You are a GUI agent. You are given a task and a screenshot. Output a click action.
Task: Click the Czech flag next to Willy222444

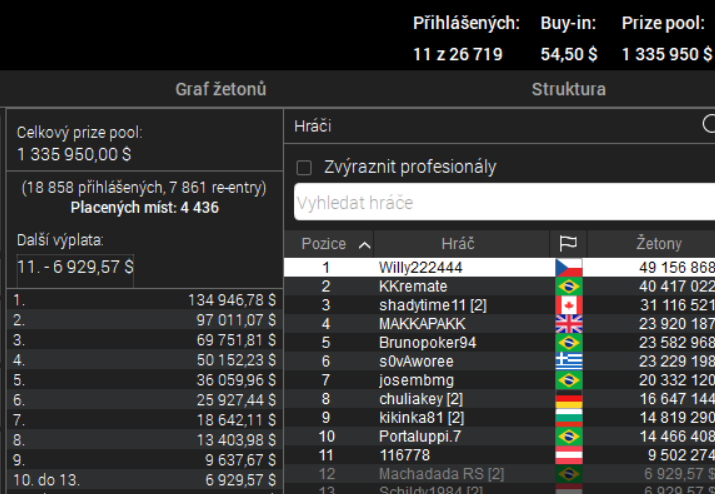click(569, 268)
